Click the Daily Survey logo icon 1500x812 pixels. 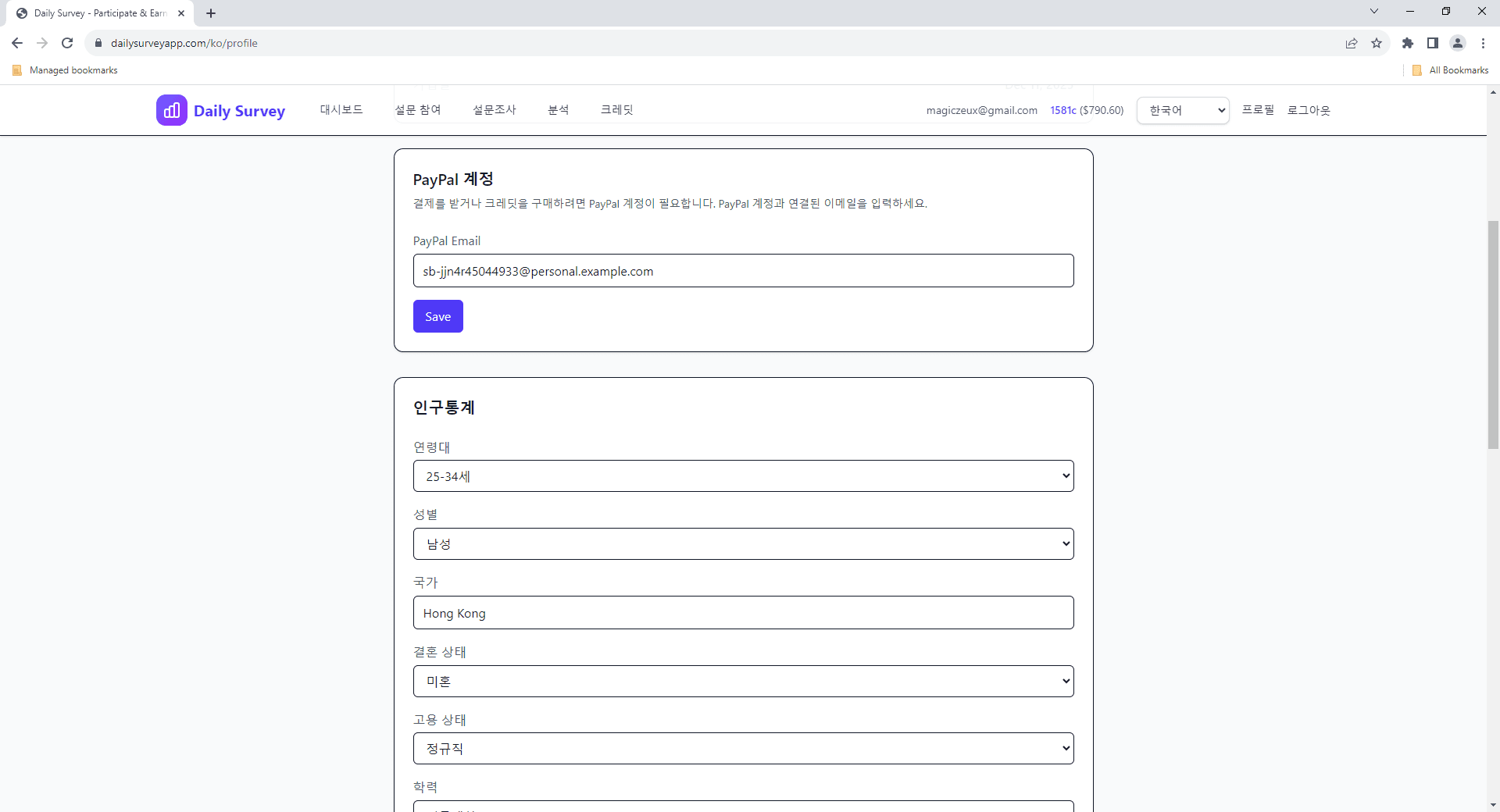[x=171, y=109]
